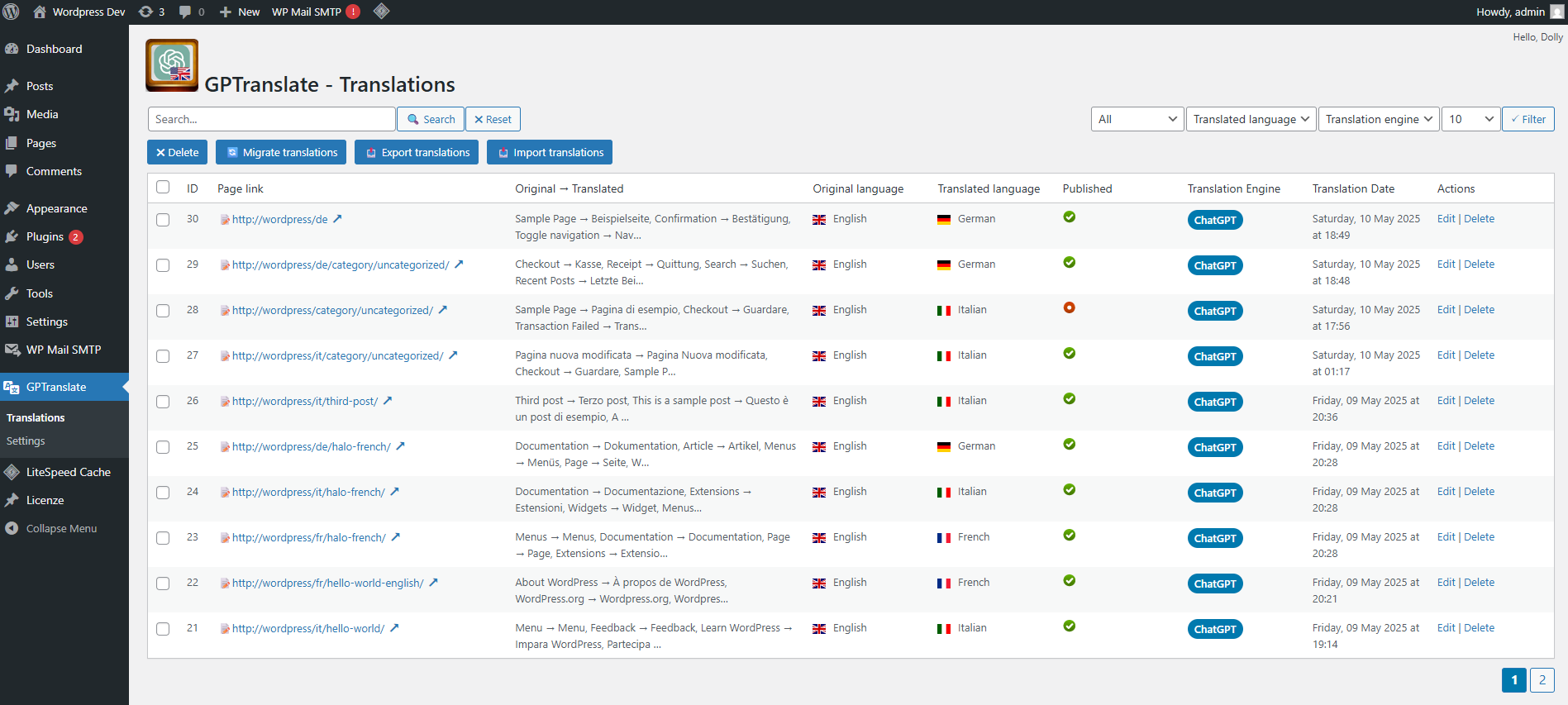Viewport: 1568px width, 705px height.
Task: Toggle the select-all checkbox in table header
Action: (x=163, y=188)
